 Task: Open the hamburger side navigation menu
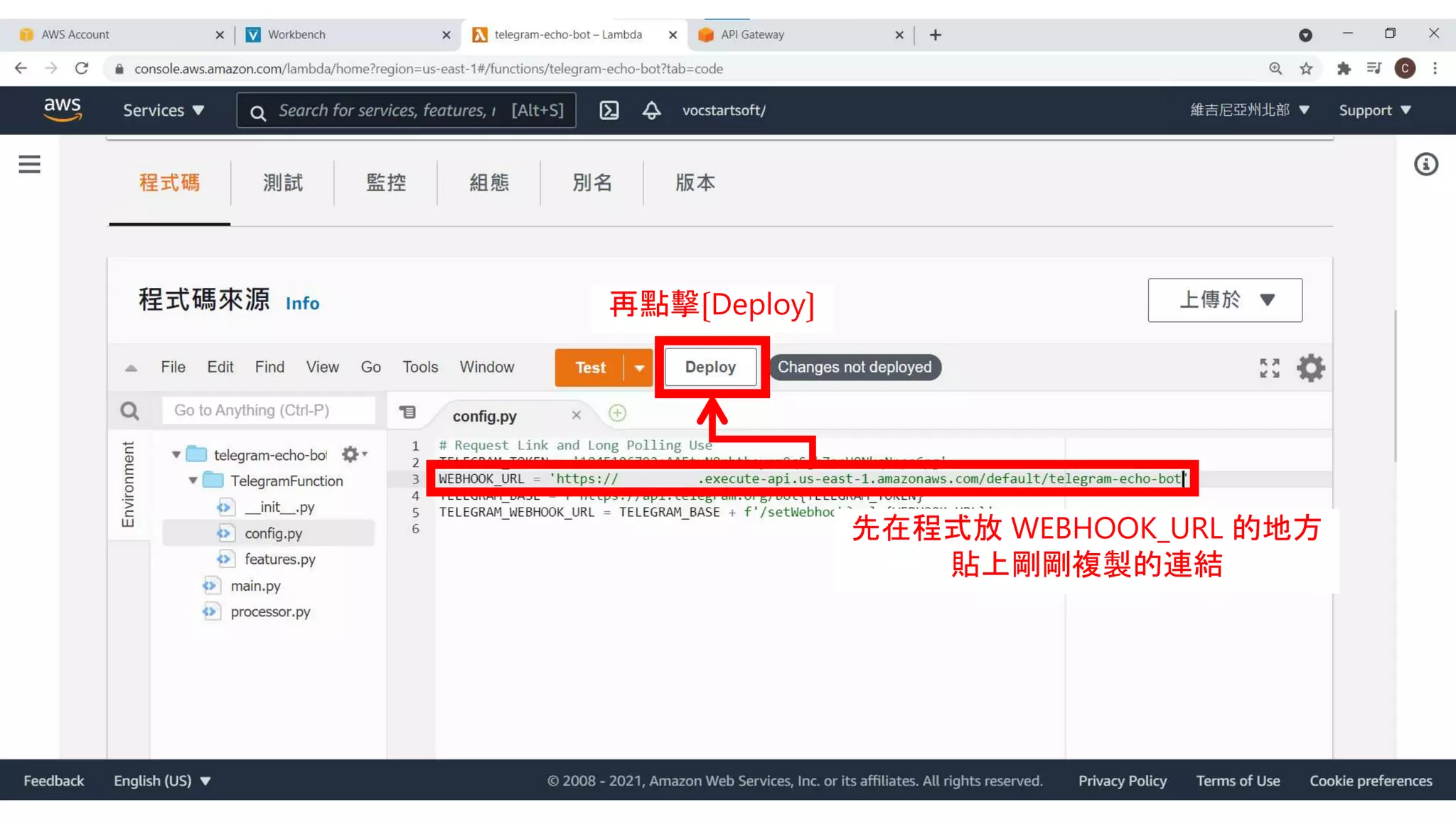29,164
